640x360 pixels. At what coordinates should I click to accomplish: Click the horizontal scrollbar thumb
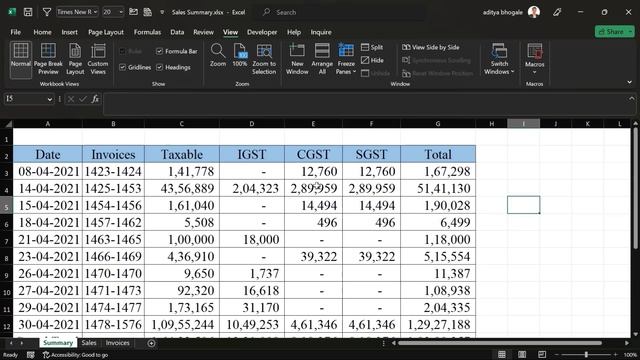pos(500,343)
